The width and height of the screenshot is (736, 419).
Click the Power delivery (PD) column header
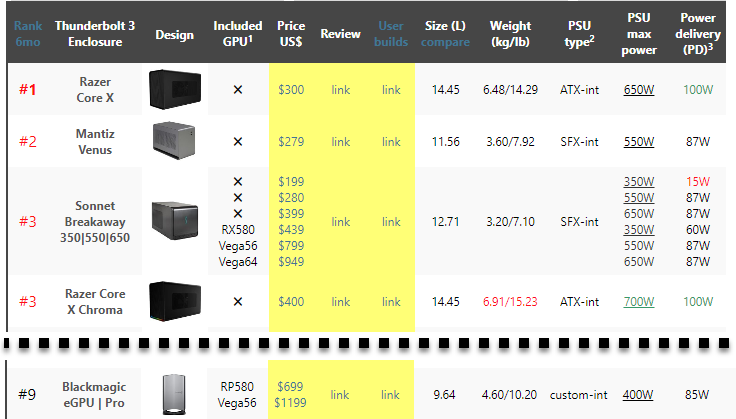(x=698, y=34)
